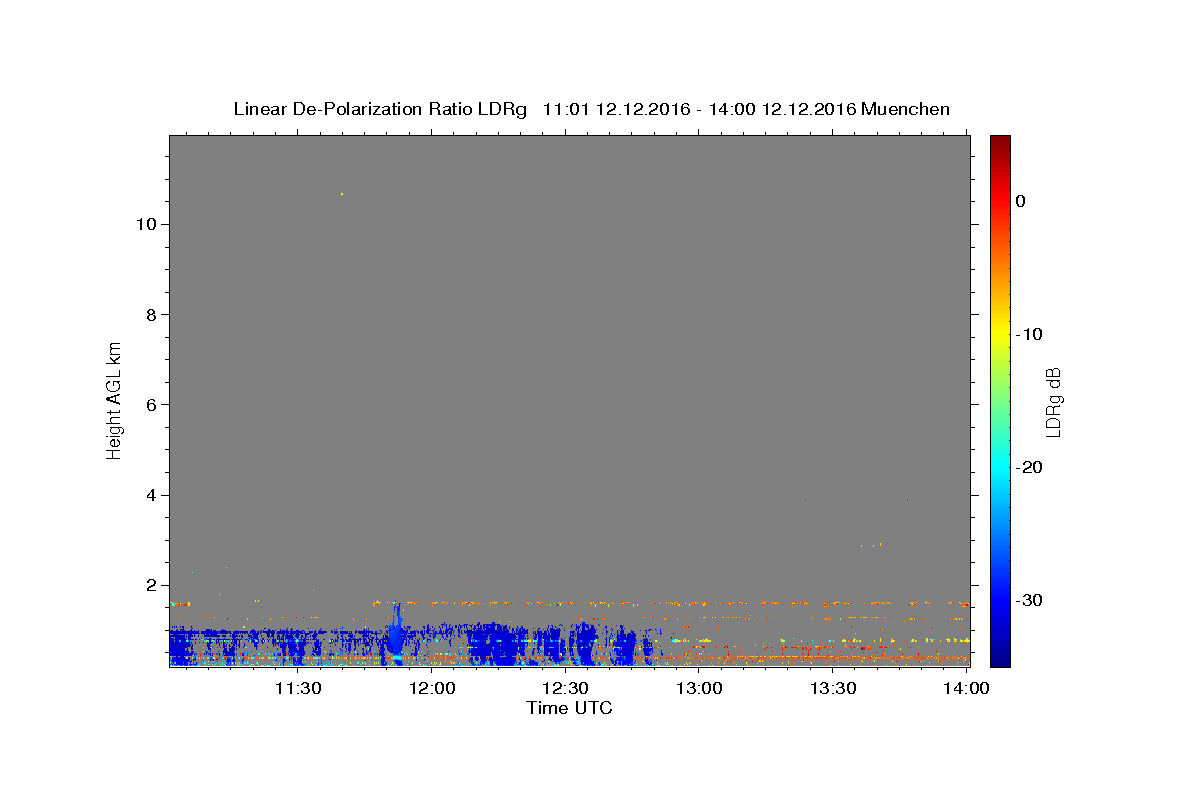Click the 4 km height tick label
Screen dimensions: 1200x800
(x=150, y=495)
